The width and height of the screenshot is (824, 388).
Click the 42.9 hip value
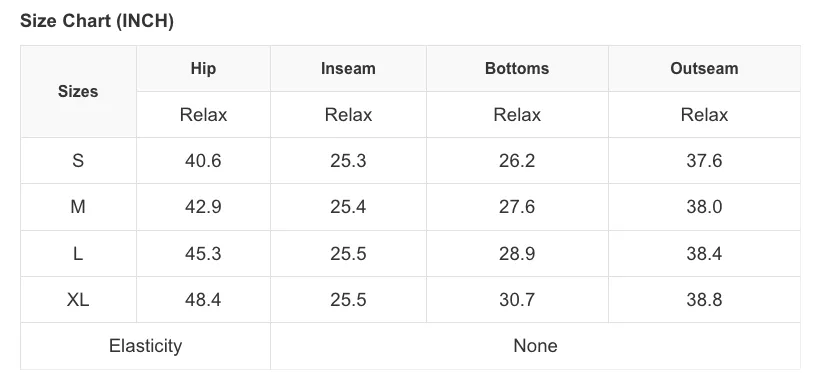click(x=203, y=207)
